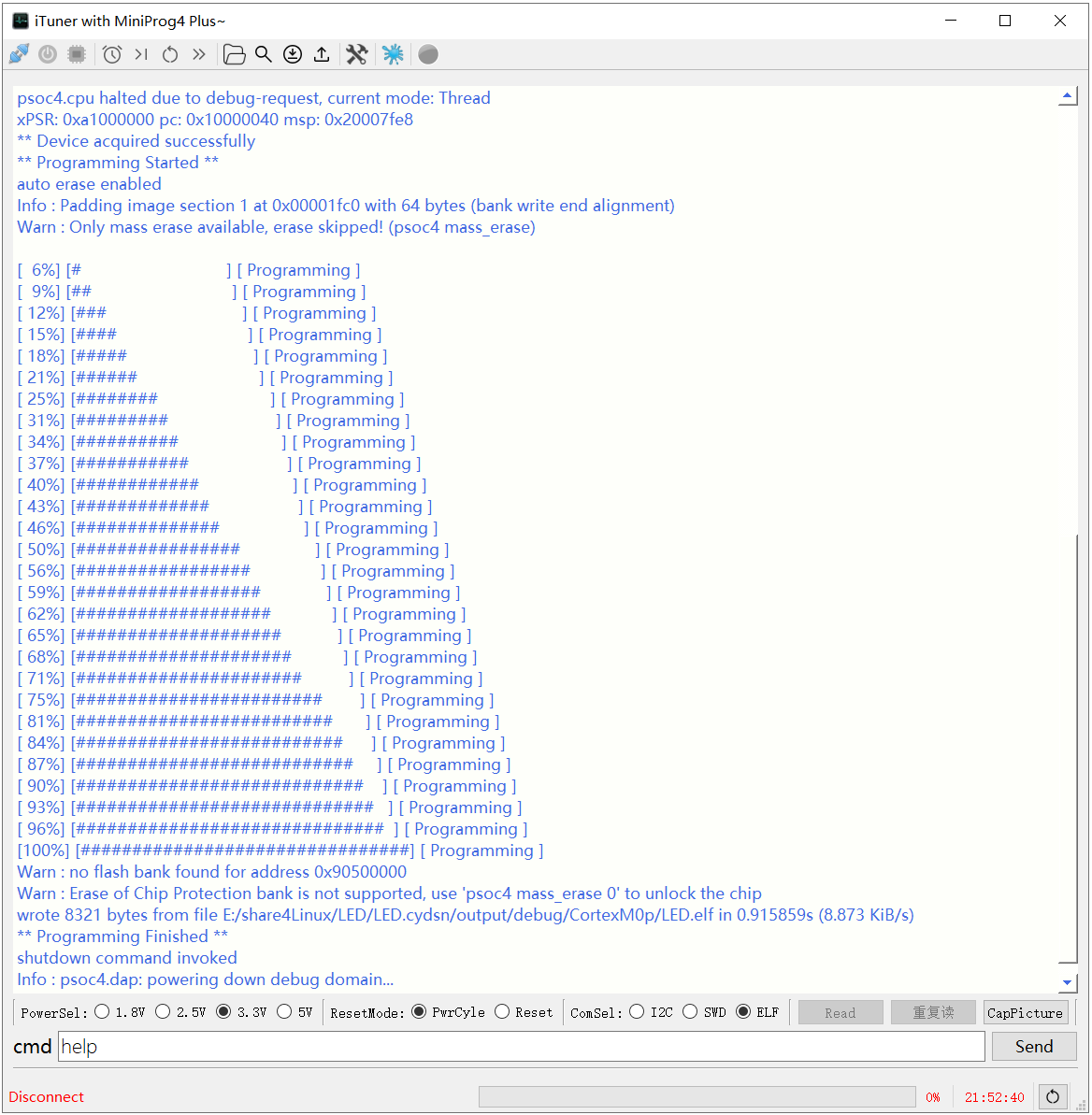
Task: Click the 'Only mass erase available' warning line
Action: pyautogui.click(x=277, y=227)
